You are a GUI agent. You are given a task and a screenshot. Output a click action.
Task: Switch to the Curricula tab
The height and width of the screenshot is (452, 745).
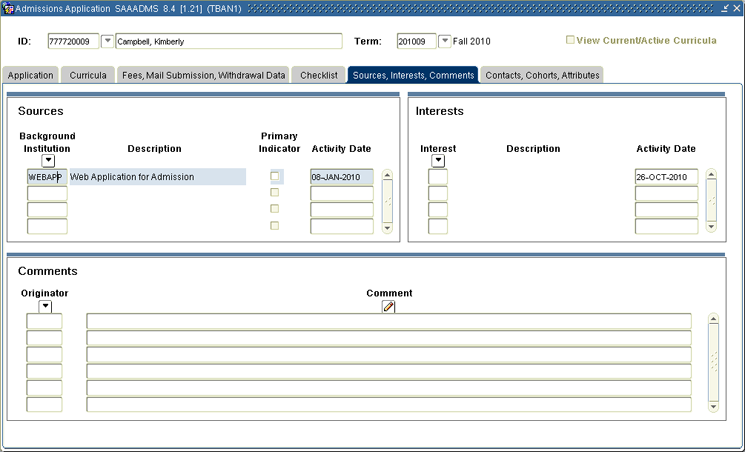click(88, 75)
